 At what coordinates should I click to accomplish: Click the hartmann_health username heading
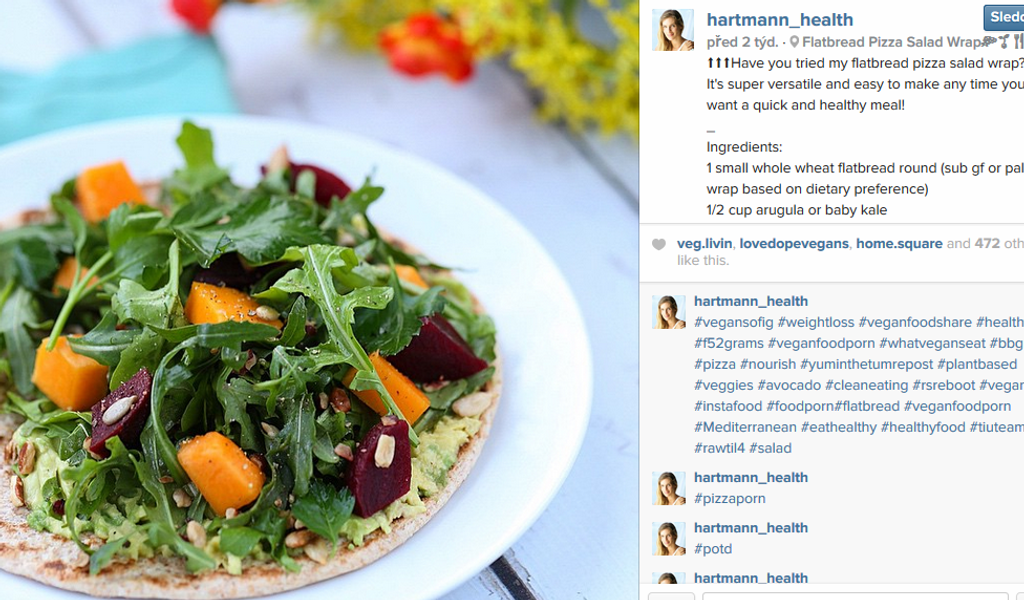pos(780,20)
